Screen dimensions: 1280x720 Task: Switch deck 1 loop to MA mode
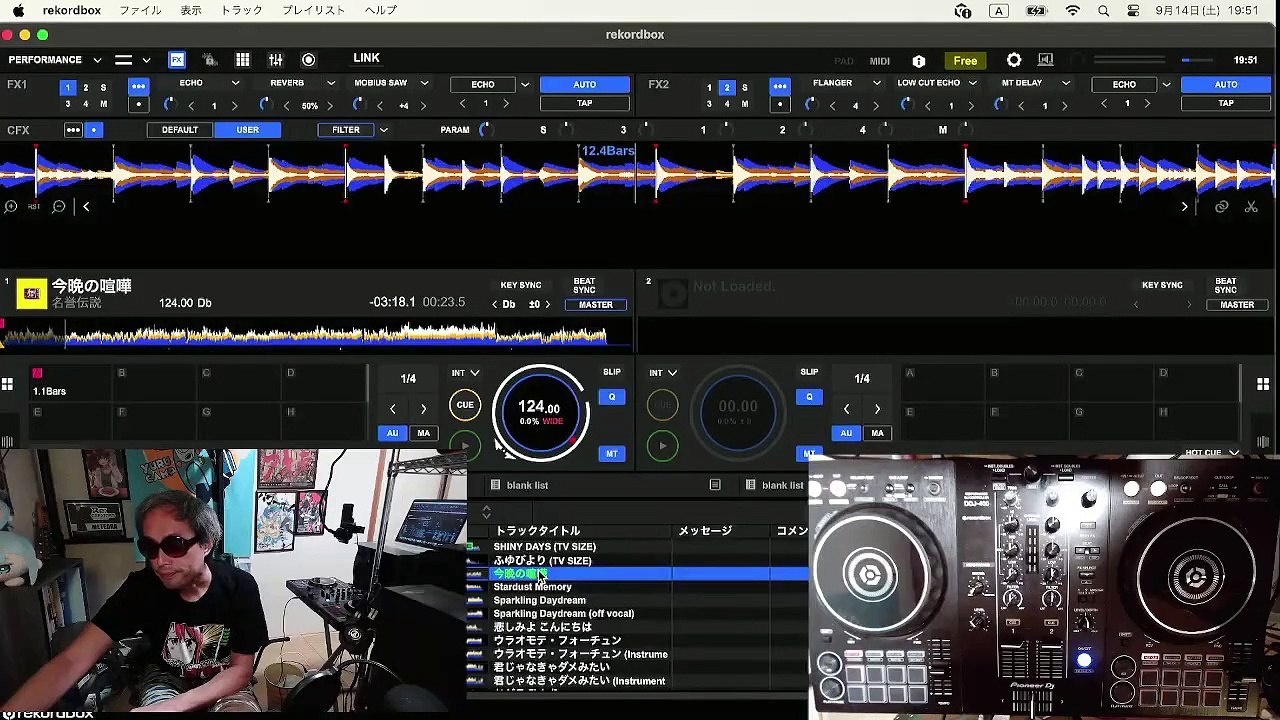pyautogui.click(x=423, y=433)
